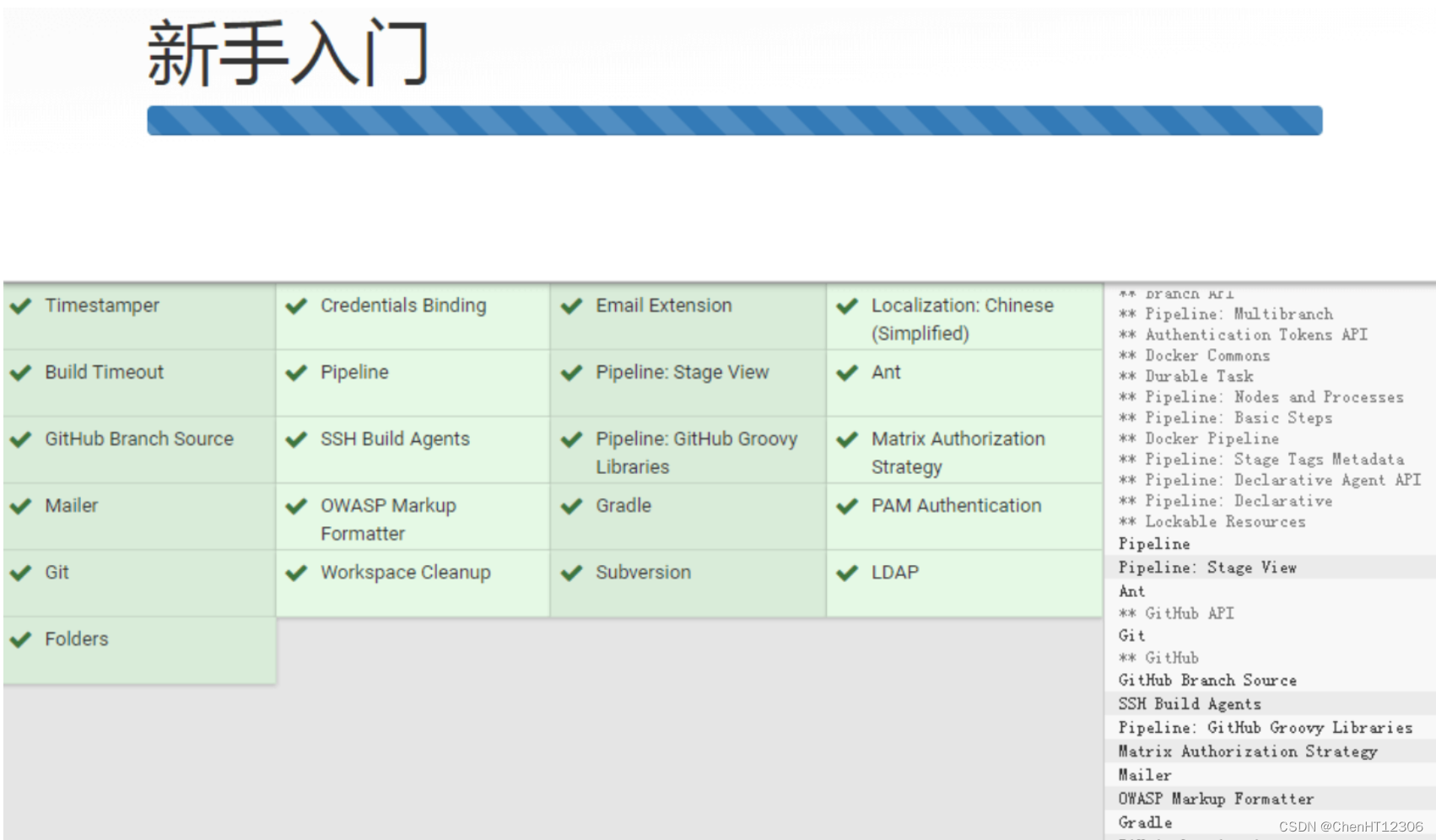Image resolution: width=1436 pixels, height=840 pixels.
Task: Click the checkmark beside Gradle cell
Action: (572, 506)
